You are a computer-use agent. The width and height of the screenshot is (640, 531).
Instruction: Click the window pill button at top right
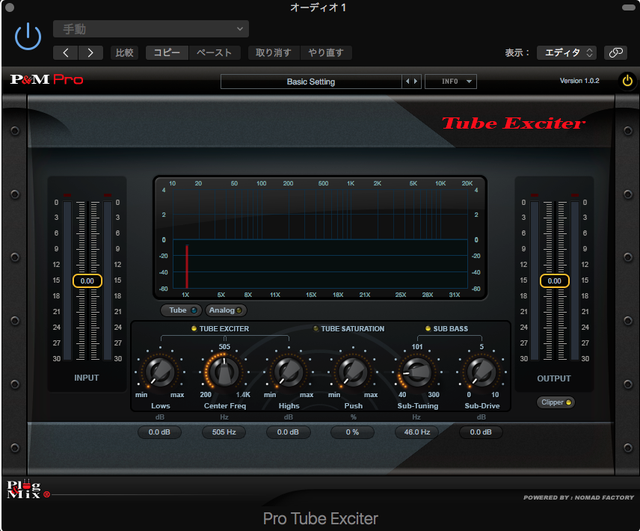coord(628,7)
